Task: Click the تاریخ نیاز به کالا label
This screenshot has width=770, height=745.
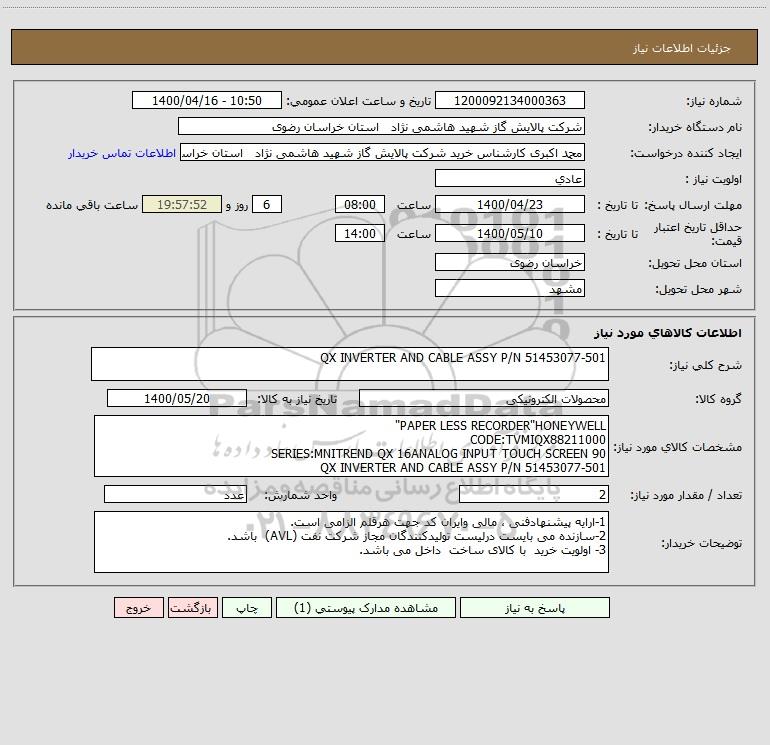Action: point(298,399)
